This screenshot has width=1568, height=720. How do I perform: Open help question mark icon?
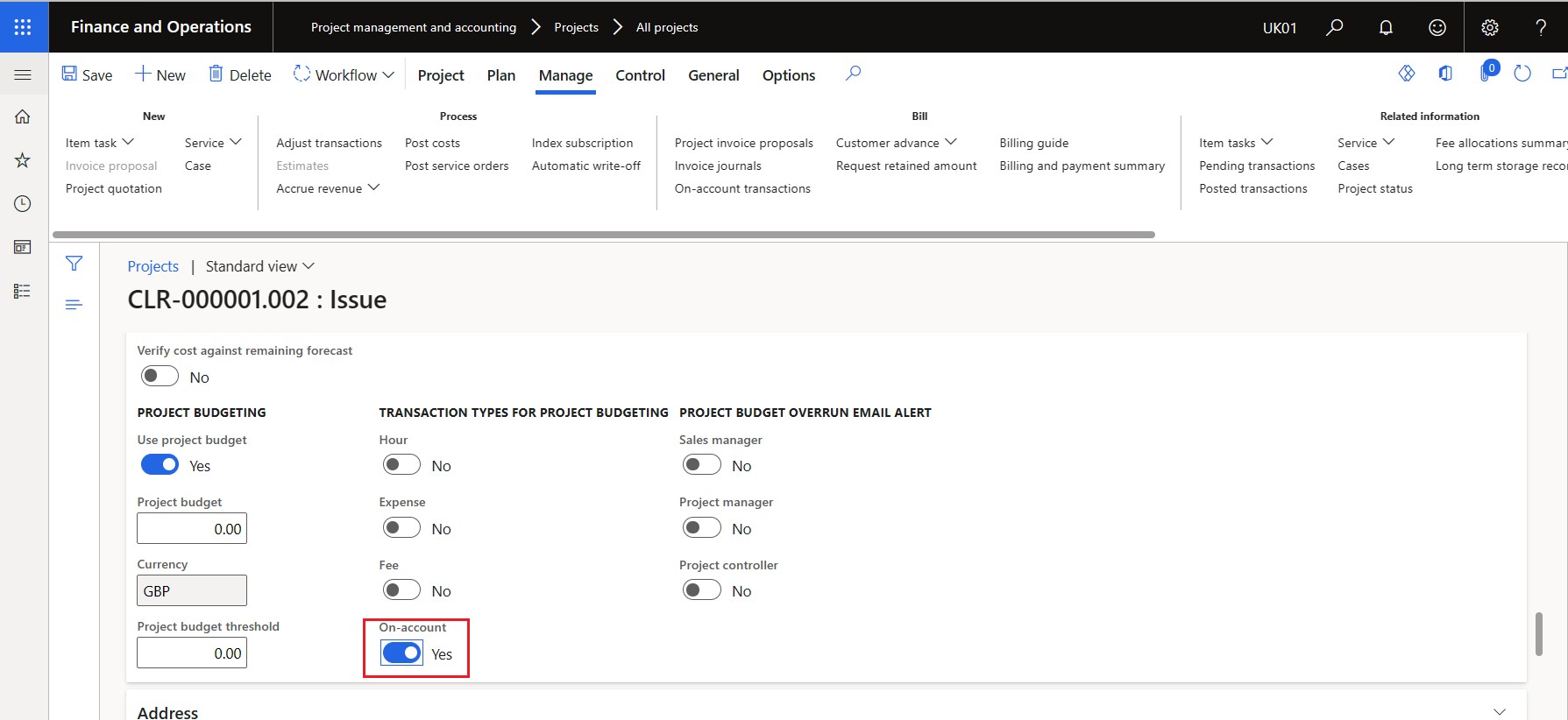tap(1541, 27)
